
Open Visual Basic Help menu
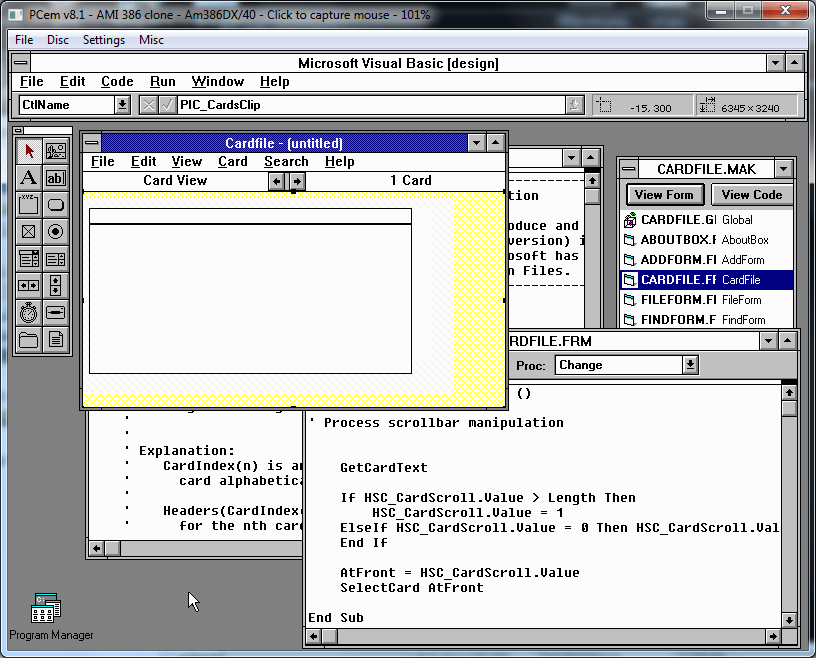point(275,82)
